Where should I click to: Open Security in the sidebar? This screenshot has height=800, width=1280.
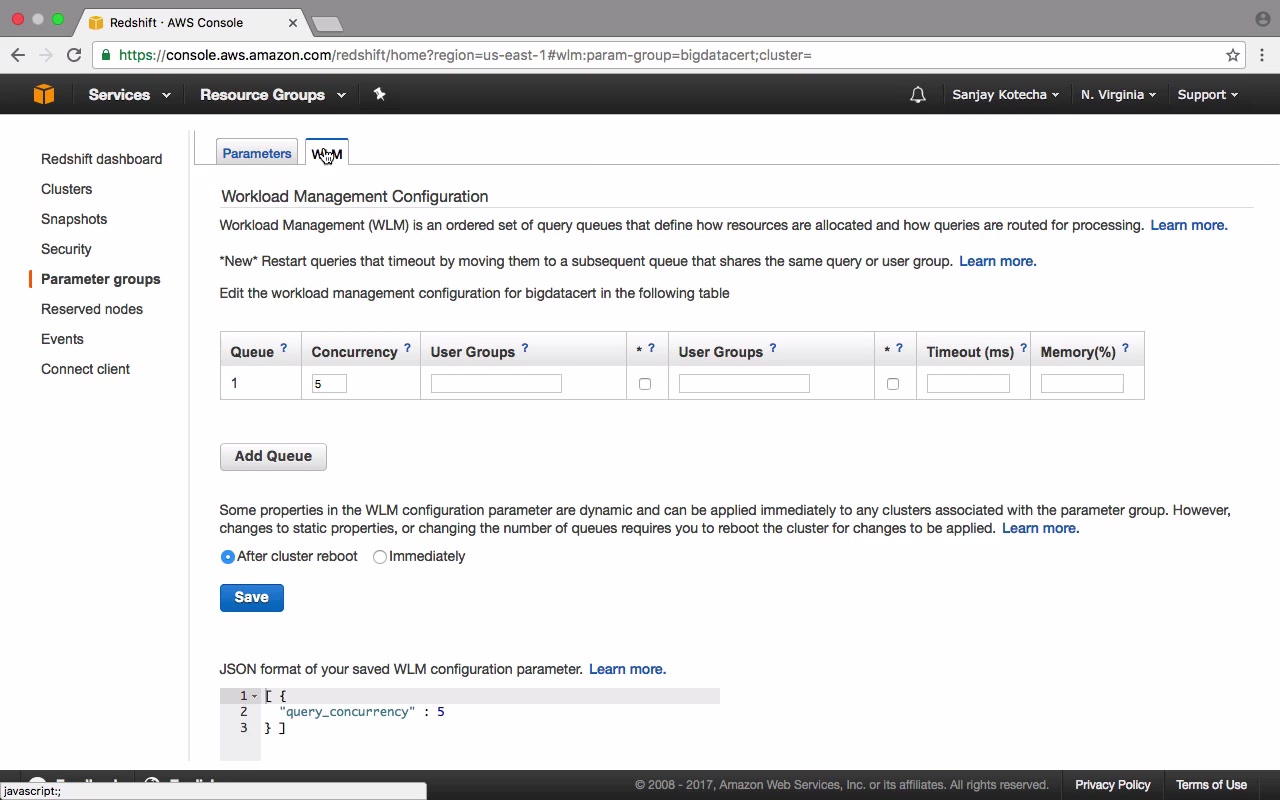(66, 249)
